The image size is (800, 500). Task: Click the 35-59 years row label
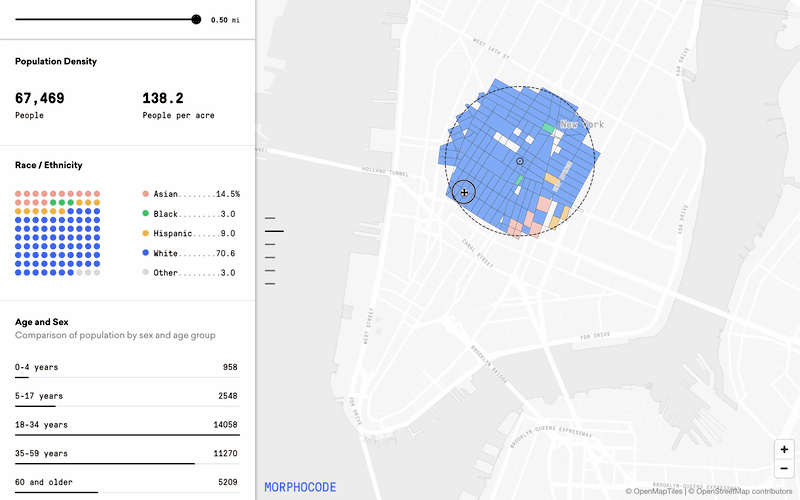41,453
